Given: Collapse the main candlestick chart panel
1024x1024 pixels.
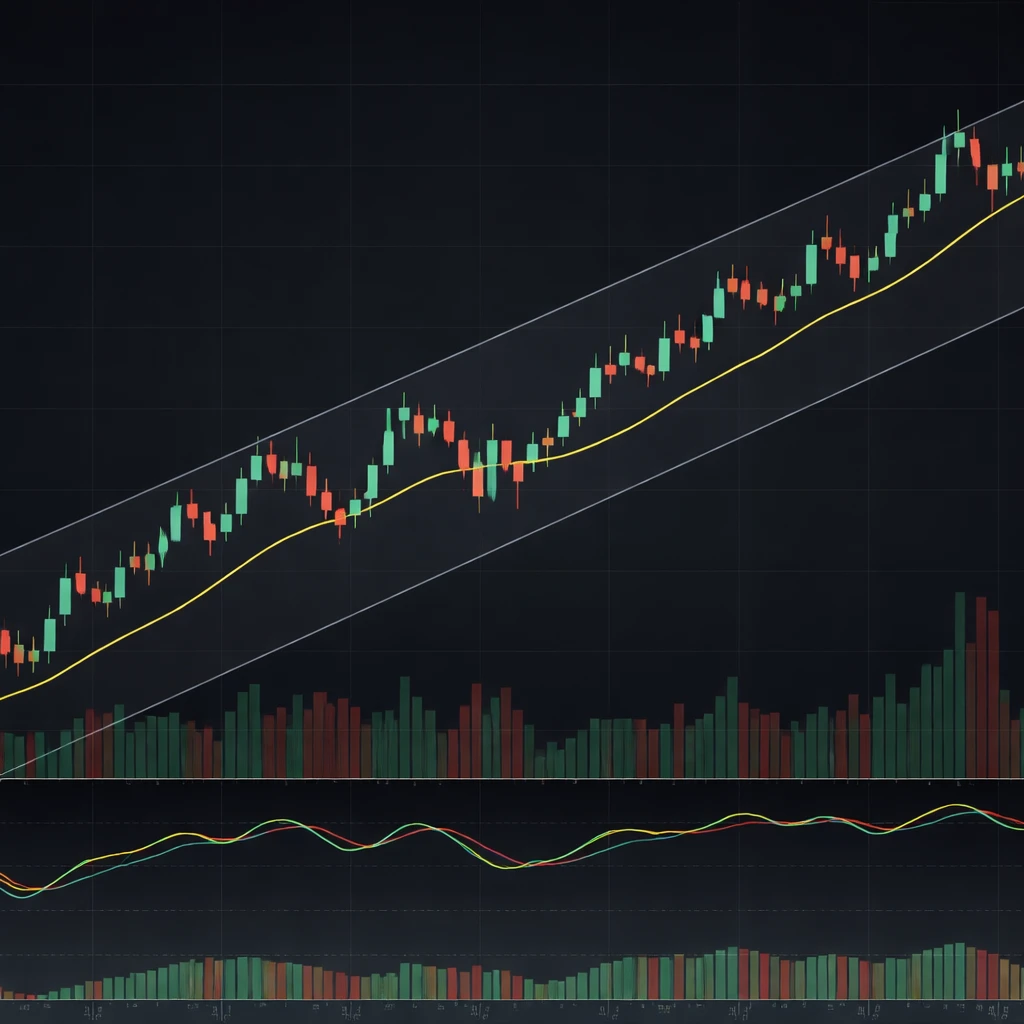Looking at the screenshot, I should point(512,400).
